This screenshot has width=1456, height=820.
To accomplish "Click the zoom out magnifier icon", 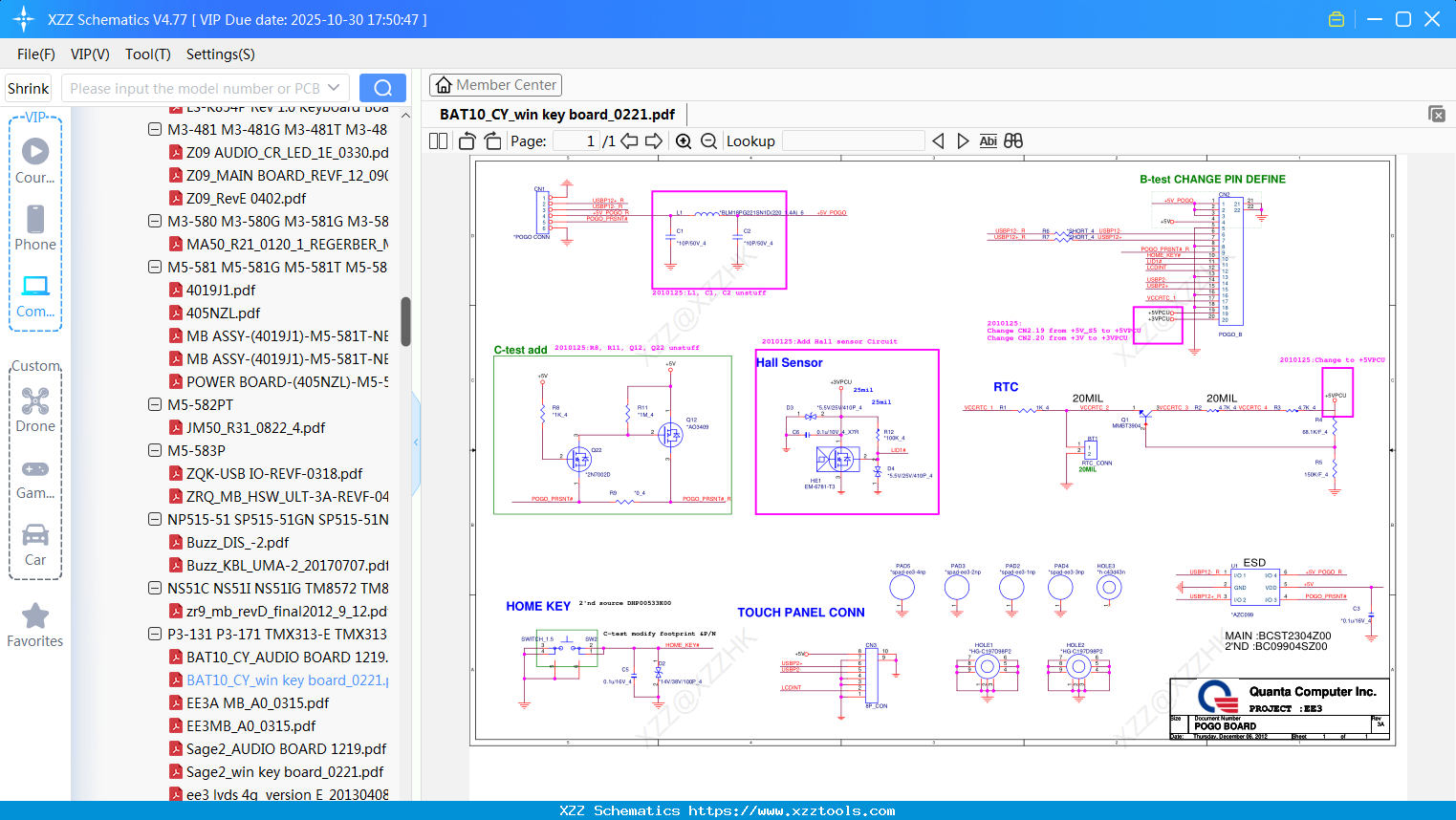I will (708, 141).
